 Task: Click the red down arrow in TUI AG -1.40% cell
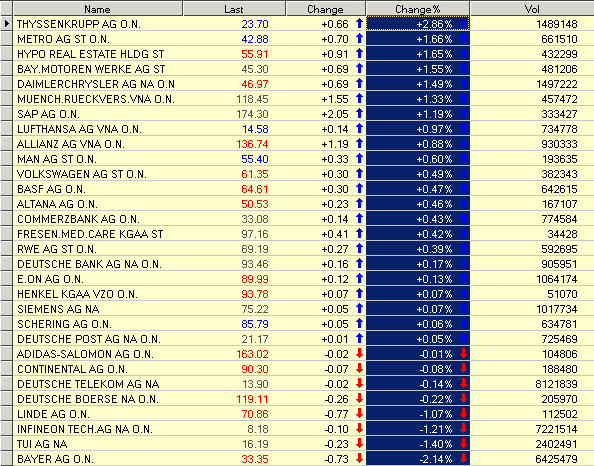pyautogui.click(x=463, y=443)
